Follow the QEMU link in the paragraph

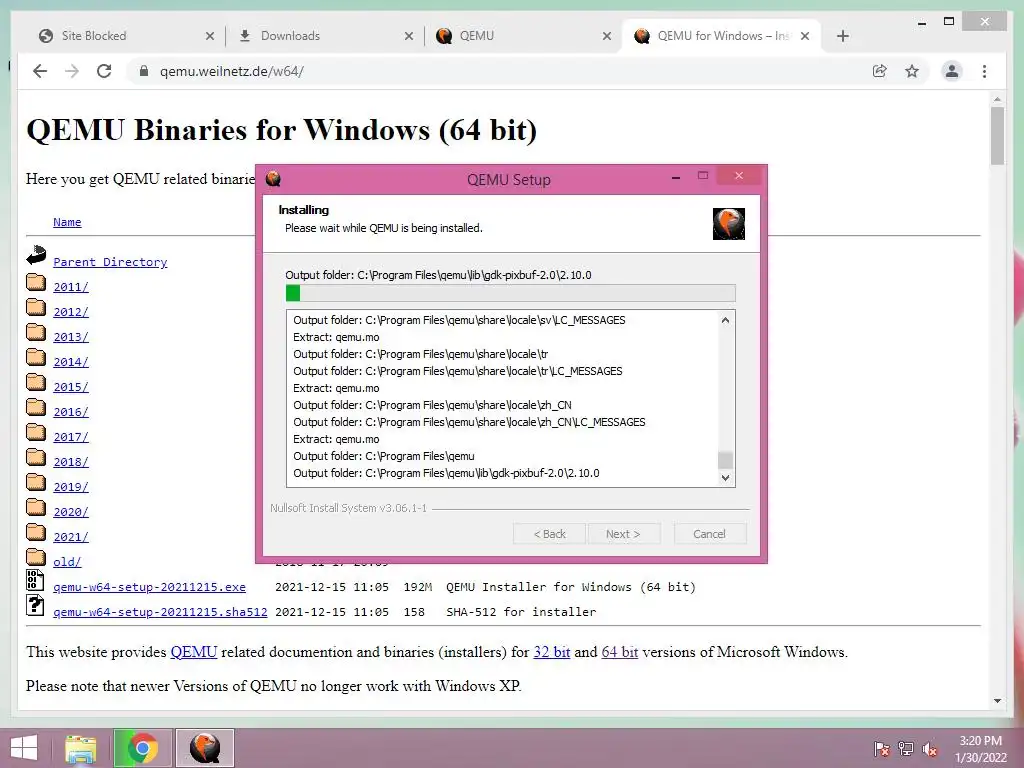(194, 652)
